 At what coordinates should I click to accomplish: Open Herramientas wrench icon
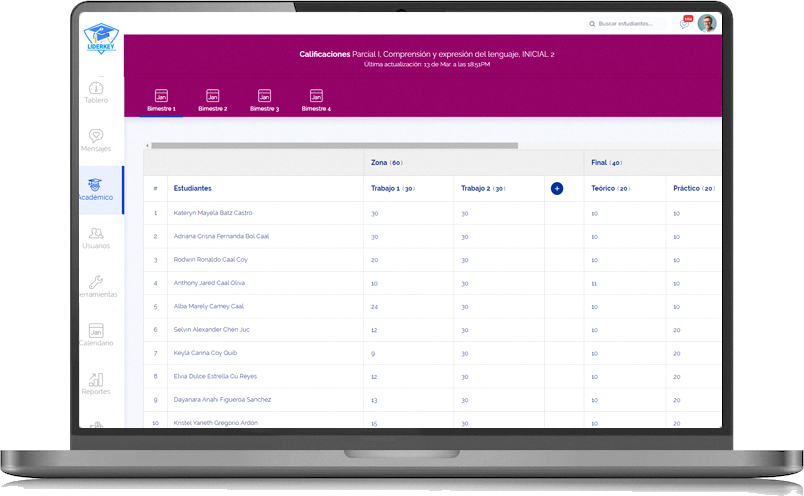coord(96,283)
